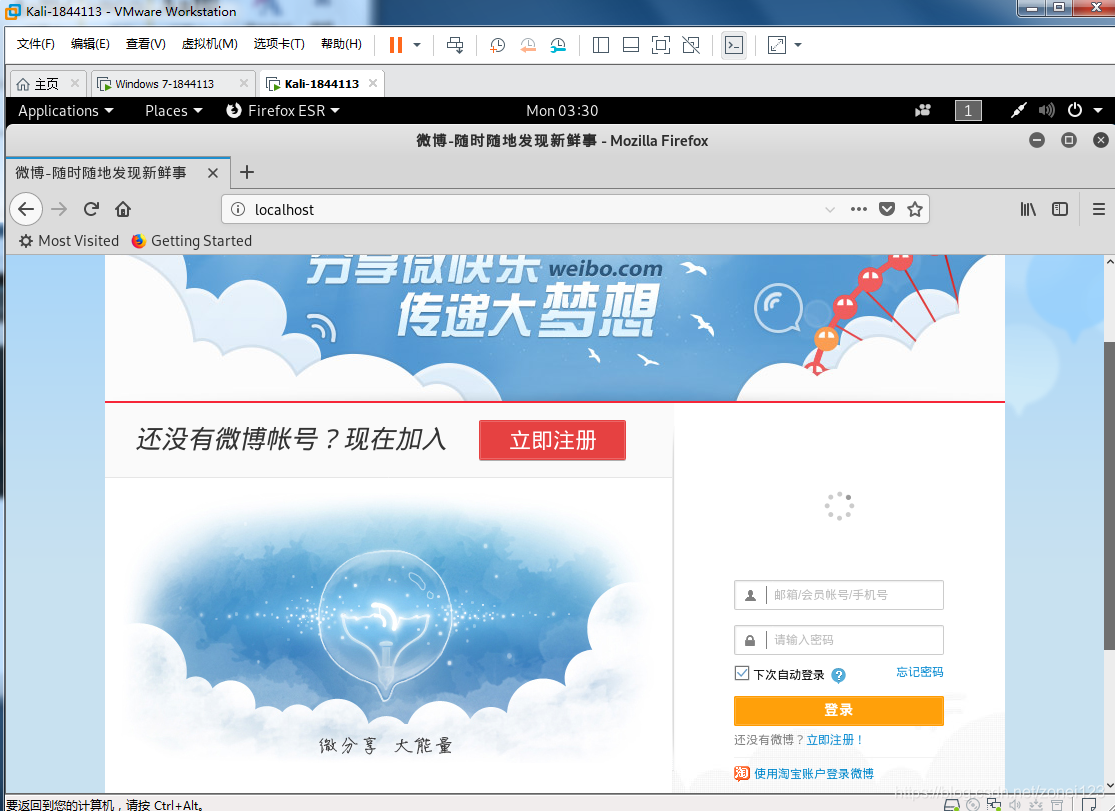Close the Kali-1844113 VMware tab
This screenshot has width=1115, height=811.
click(x=373, y=83)
